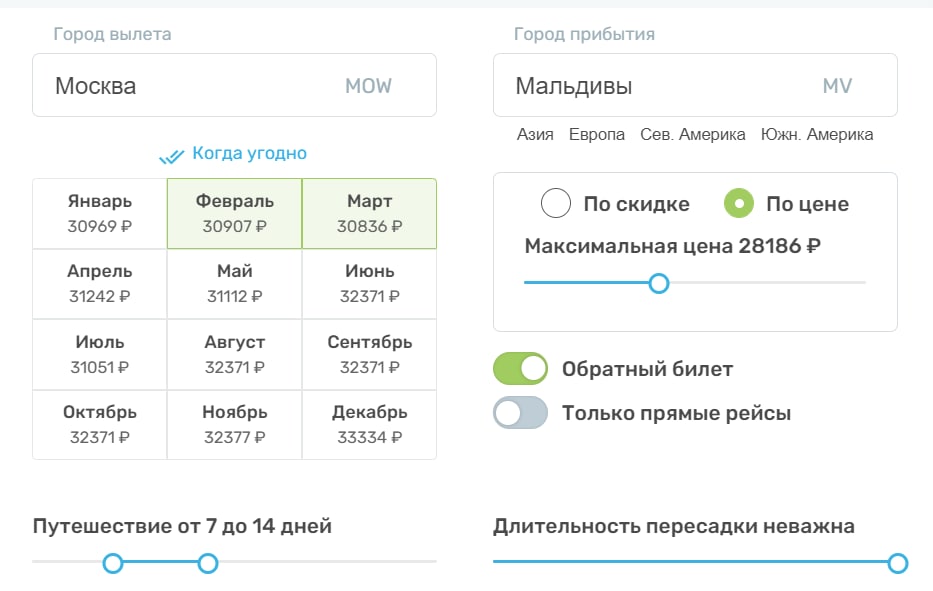Enable the Только прямые рейсы toggle
Viewport: 933px width, 591px height.
coord(521,413)
